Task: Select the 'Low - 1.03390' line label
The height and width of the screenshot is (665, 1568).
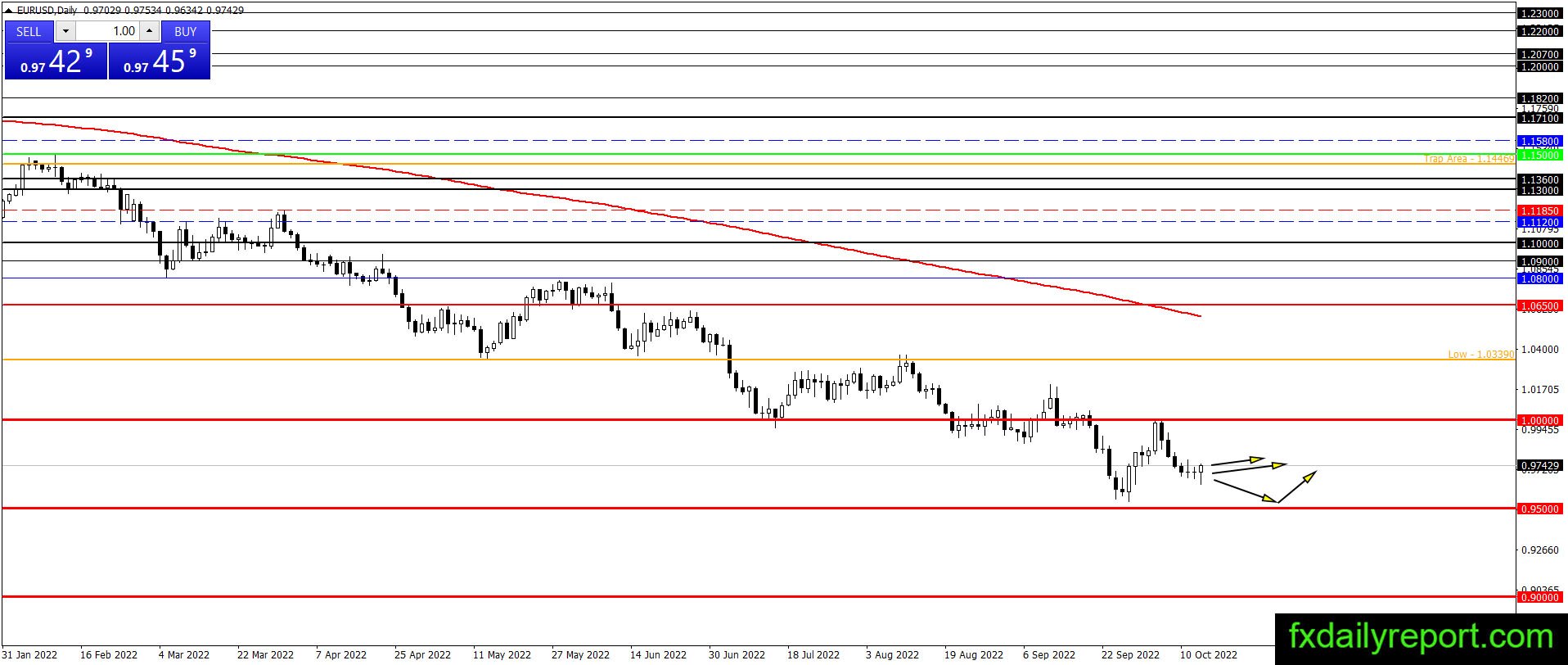Action: pyautogui.click(x=1480, y=354)
